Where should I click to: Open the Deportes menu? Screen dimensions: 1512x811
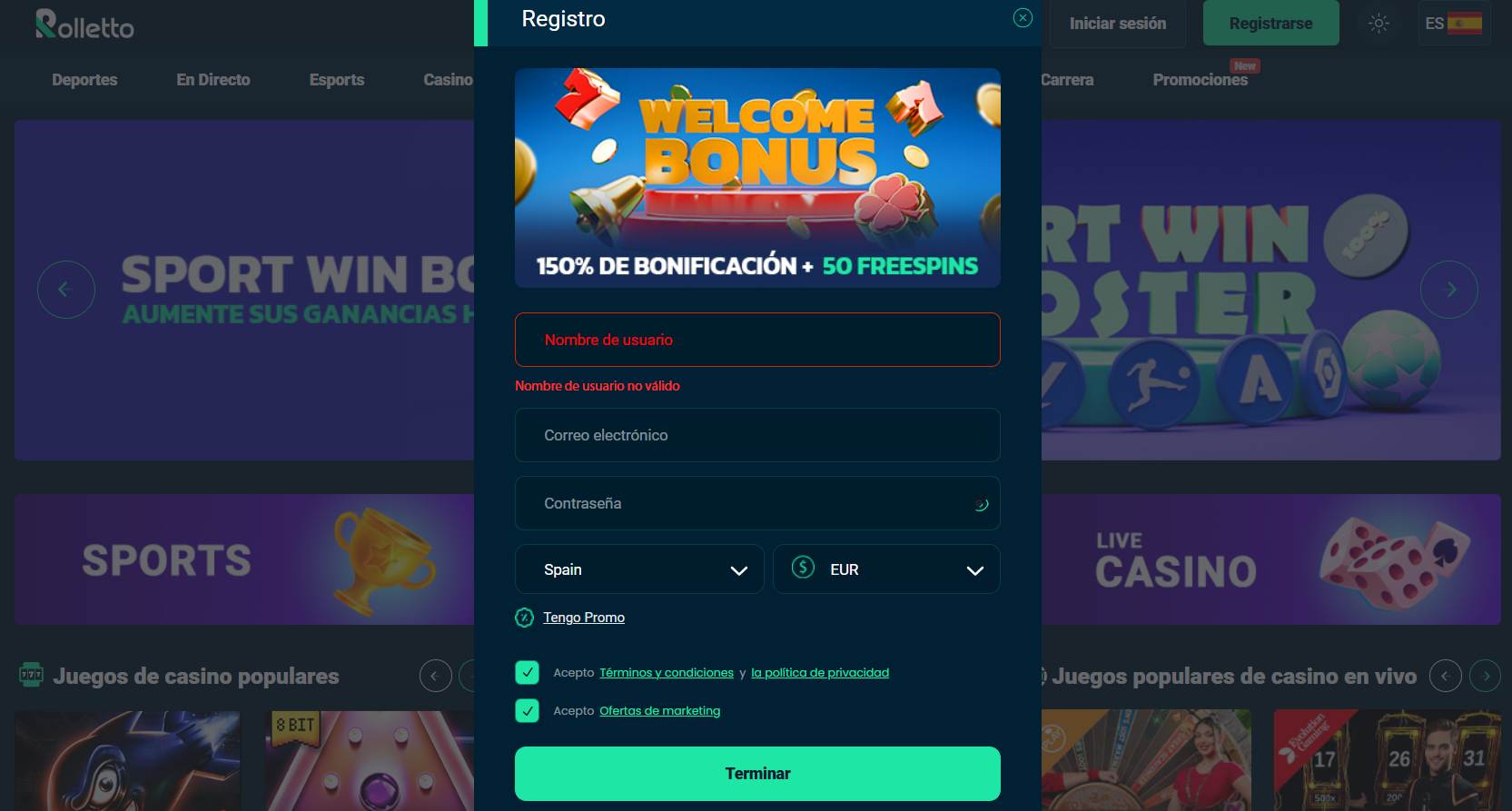[84, 80]
